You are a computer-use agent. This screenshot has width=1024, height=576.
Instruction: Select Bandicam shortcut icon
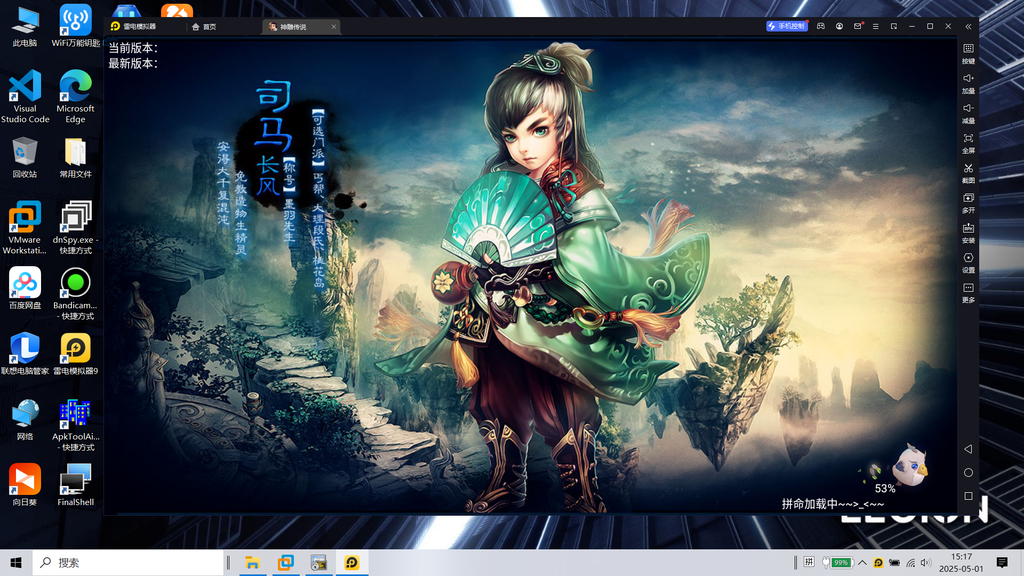tap(75, 293)
